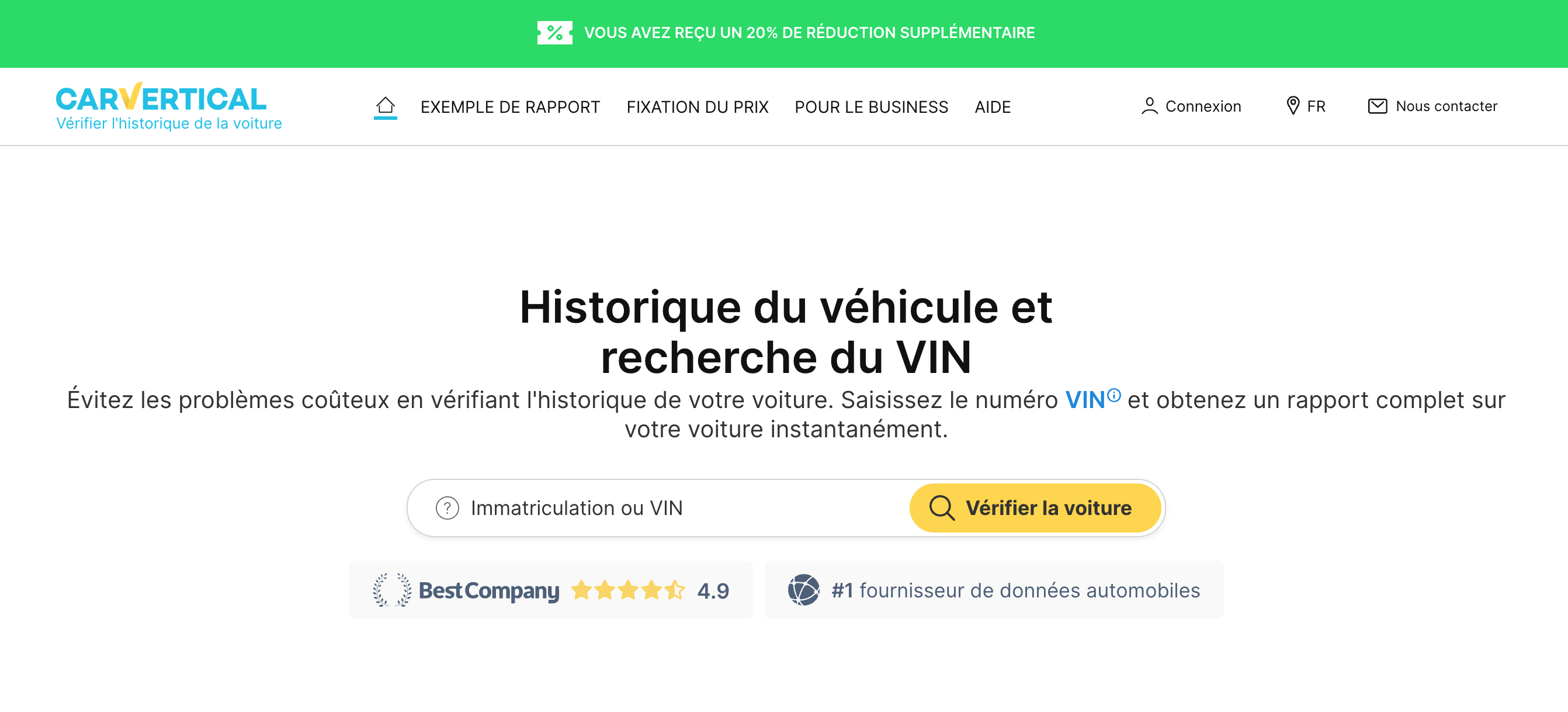Screen dimensions: 1568x712
Task: Open the POUR LE BUSINESS menu item
Action: (871, 106)
